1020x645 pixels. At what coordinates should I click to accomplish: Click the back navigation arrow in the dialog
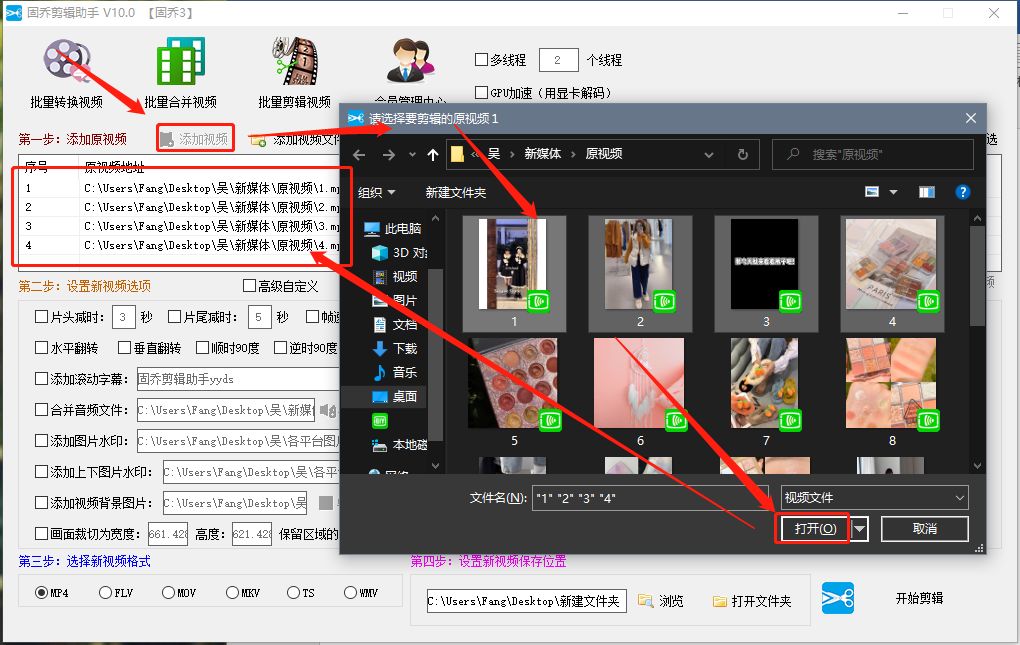359,154
